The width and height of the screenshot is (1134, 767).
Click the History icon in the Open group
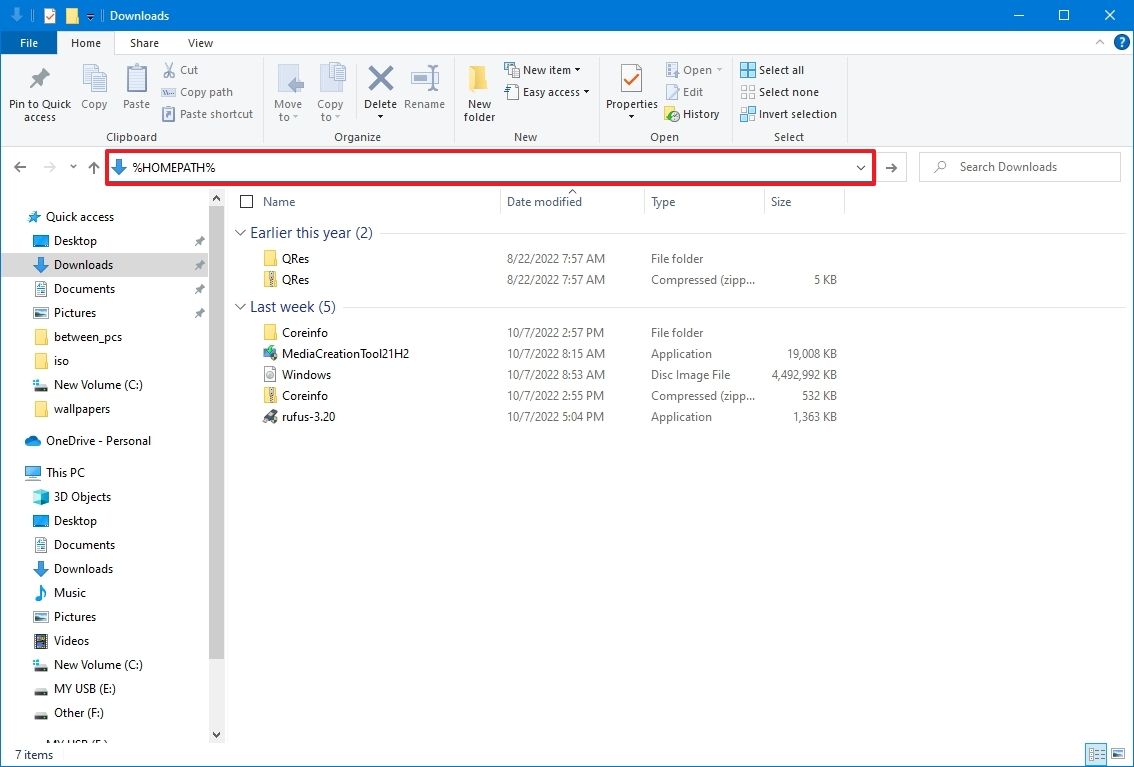pyautogui.click(x=693, y=113)
